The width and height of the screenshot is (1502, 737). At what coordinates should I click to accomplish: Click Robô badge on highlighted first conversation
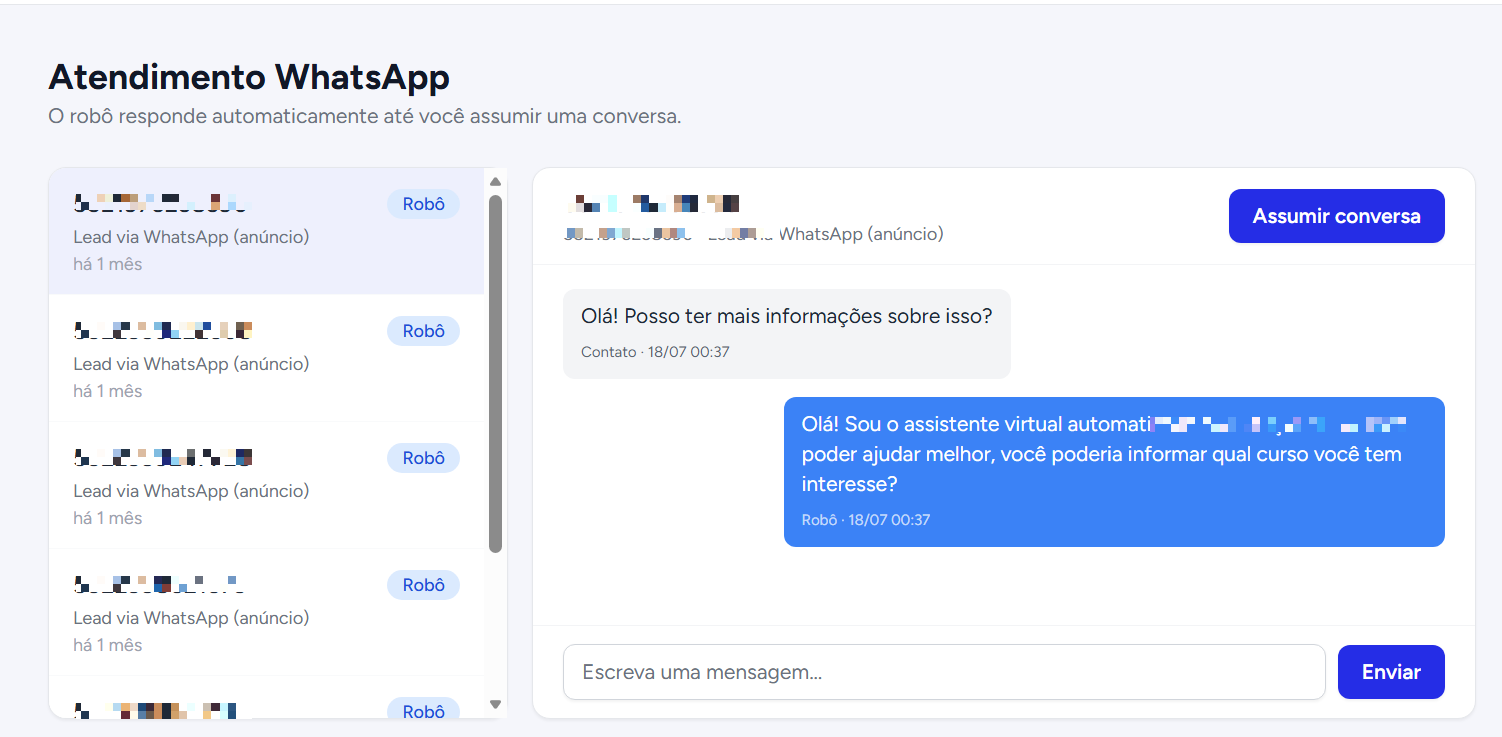(423, 204)
